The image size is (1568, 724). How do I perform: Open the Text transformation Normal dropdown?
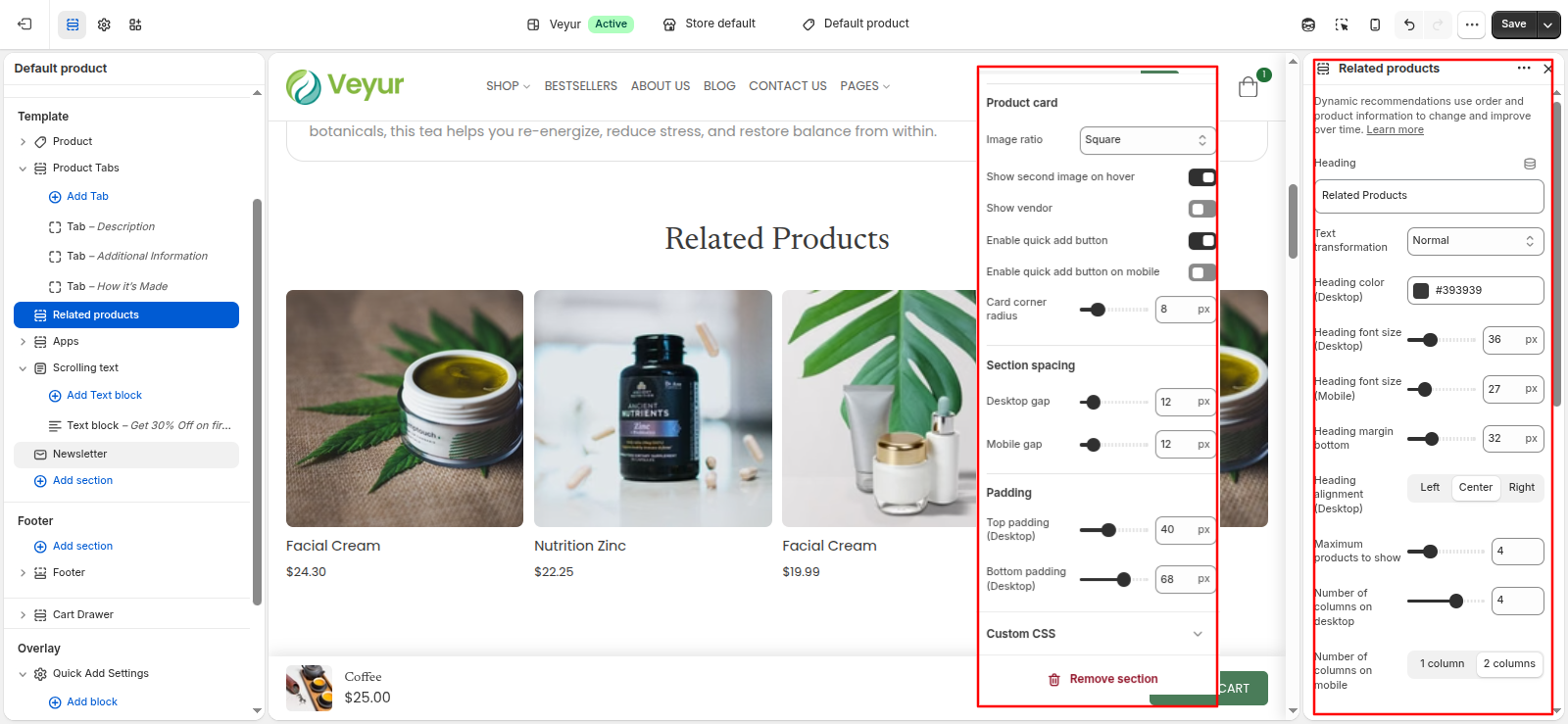coord(1475,241)
